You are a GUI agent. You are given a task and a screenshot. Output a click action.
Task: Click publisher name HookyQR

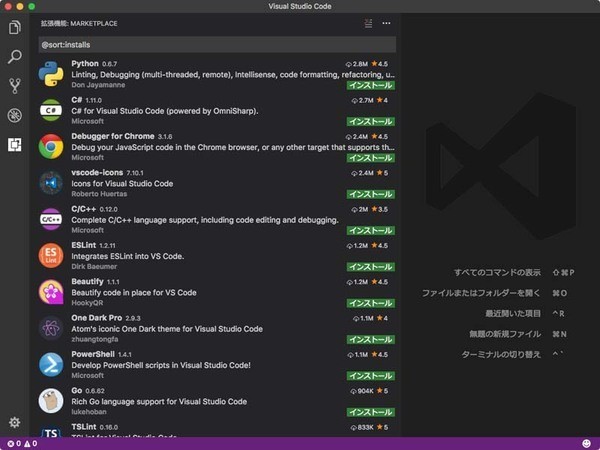point(87,303)
